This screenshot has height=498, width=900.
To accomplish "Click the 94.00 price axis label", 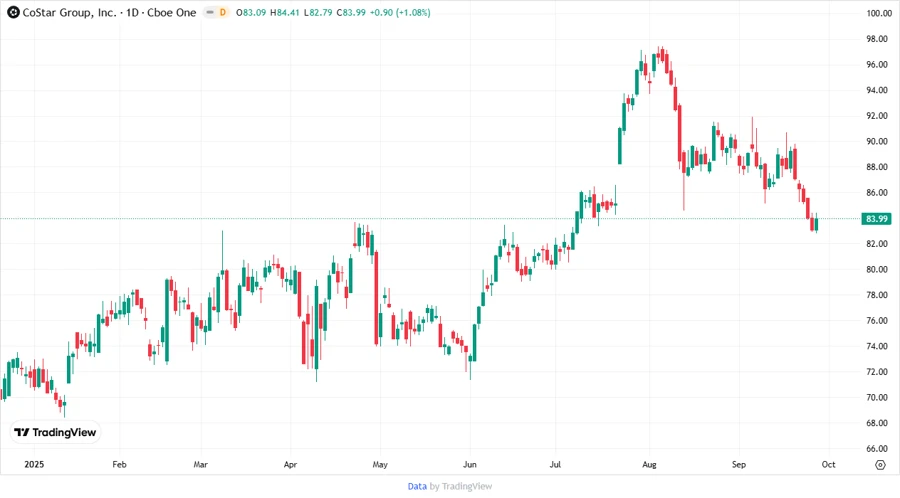I will [x=876, y=90].
